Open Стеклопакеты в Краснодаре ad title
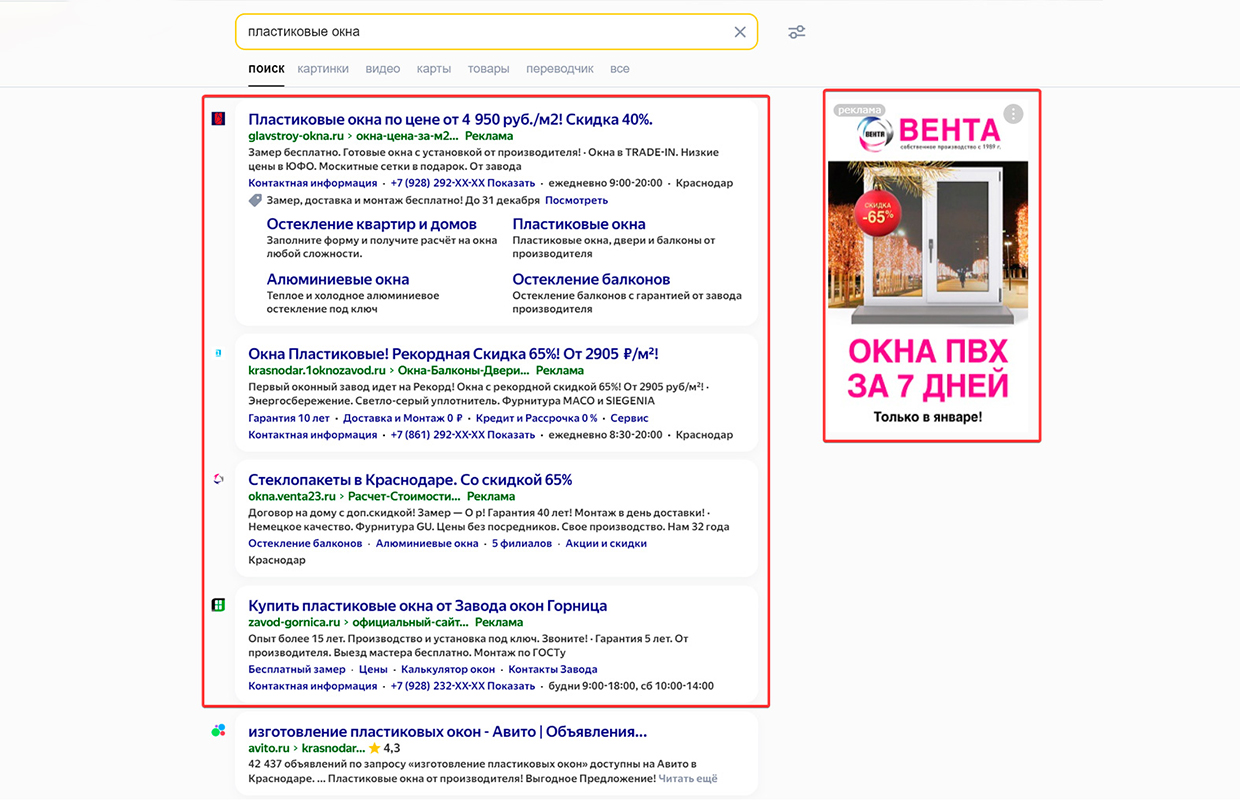This screenshot has height=800, width=1240. point(410,479)
